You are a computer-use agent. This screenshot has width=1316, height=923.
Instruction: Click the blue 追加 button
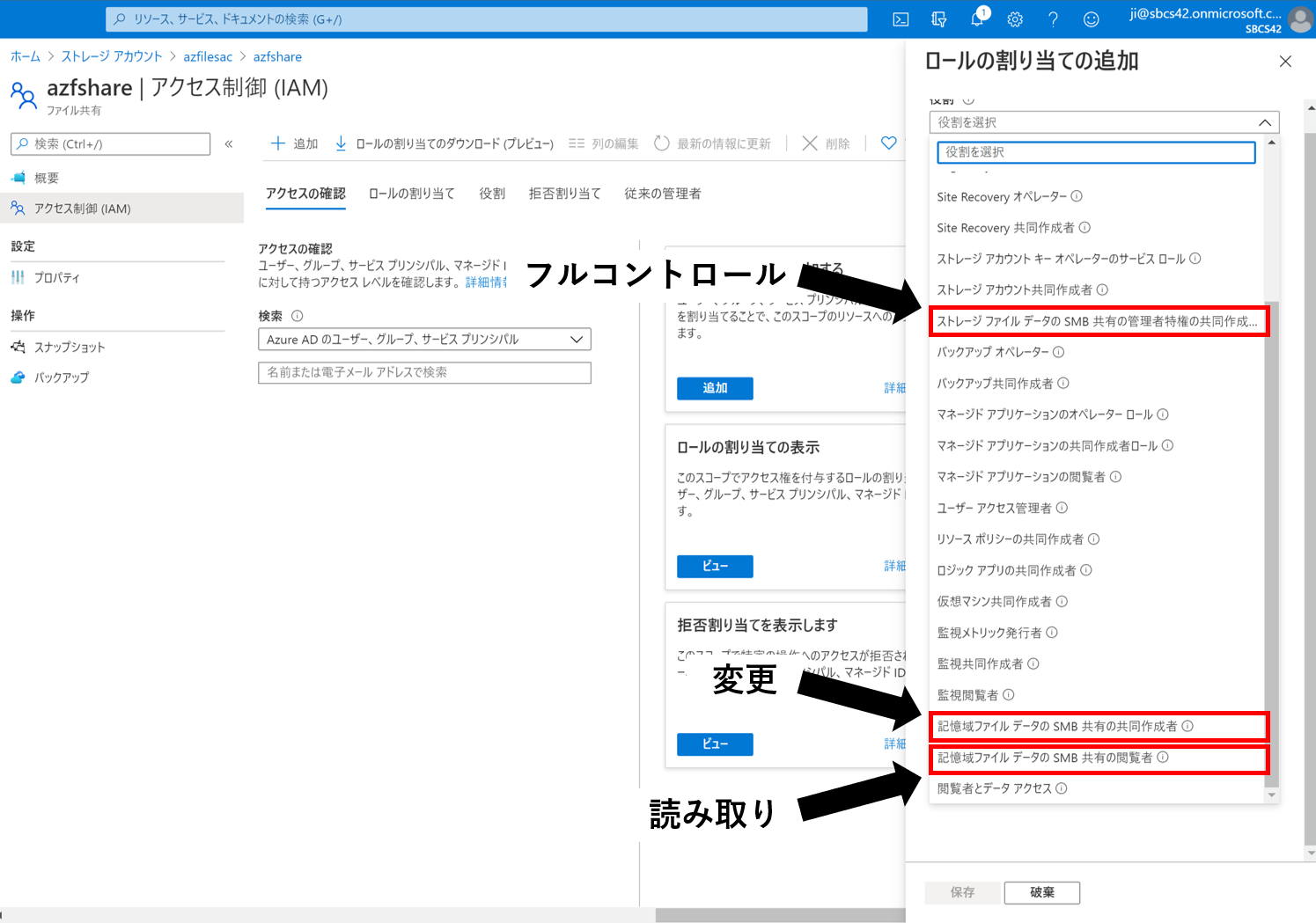[x=715, y=388]
